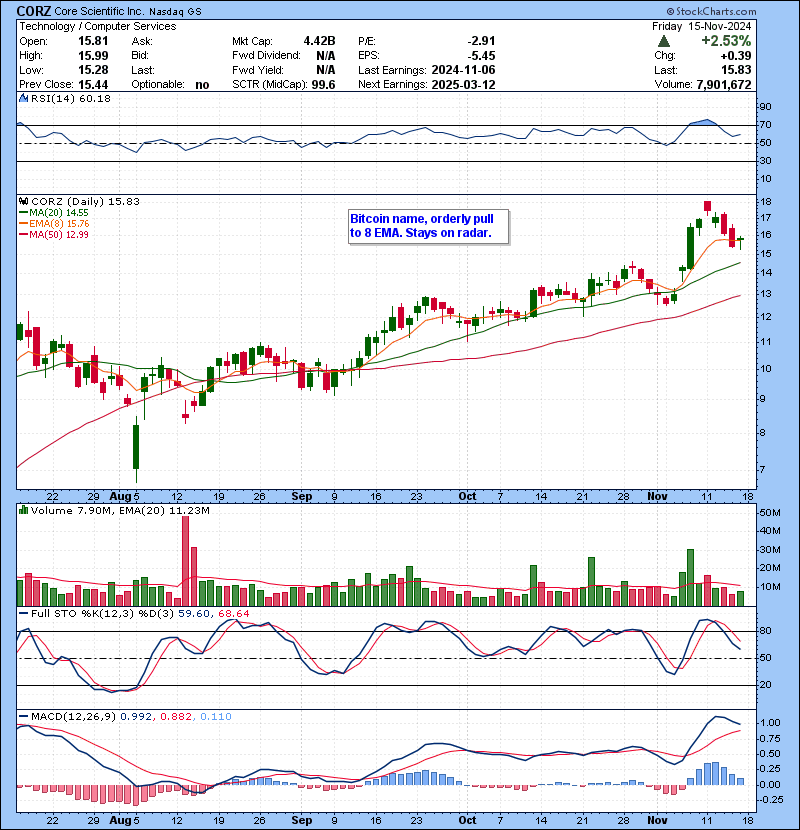
Task: Click the EMA(8) 15.76 legend entry
Action: [55, 224]
